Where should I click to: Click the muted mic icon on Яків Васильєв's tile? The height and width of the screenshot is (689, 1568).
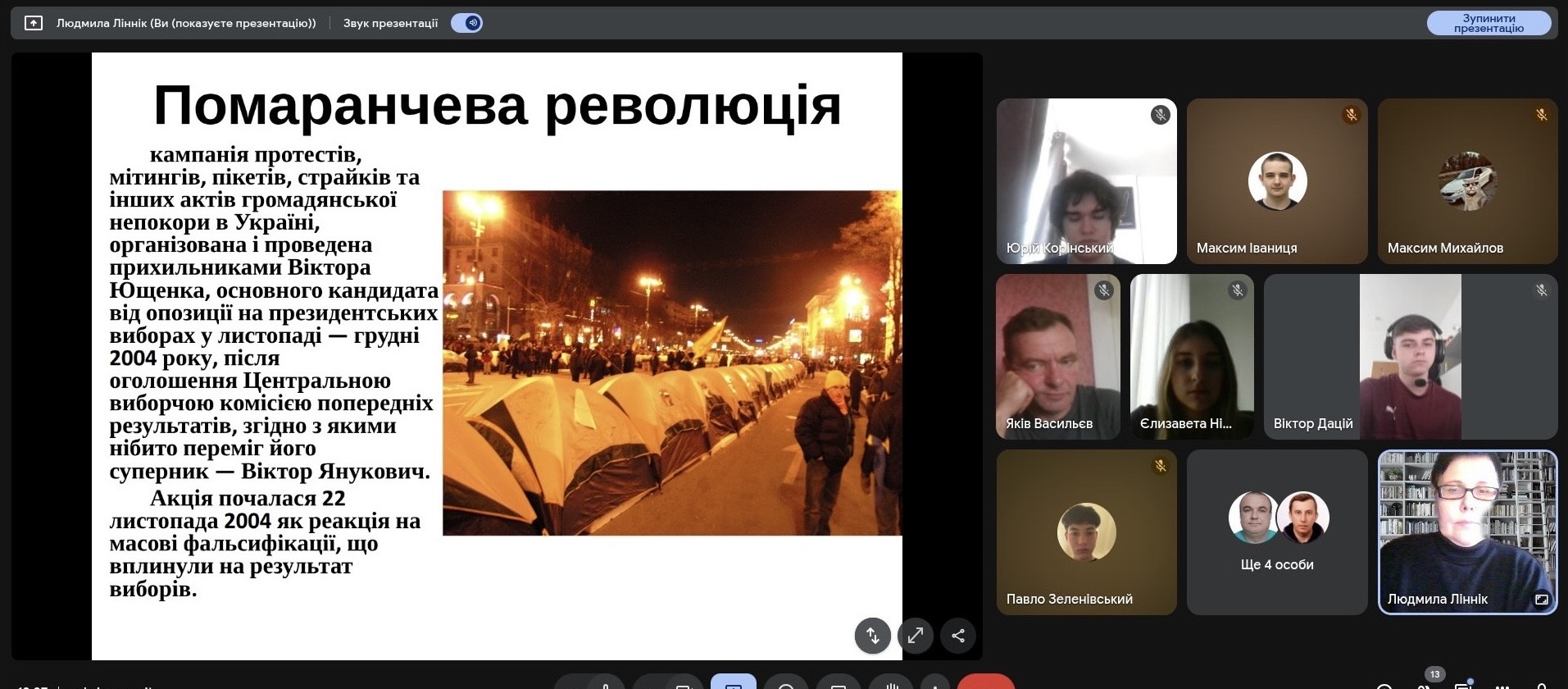coord(1103,290)
